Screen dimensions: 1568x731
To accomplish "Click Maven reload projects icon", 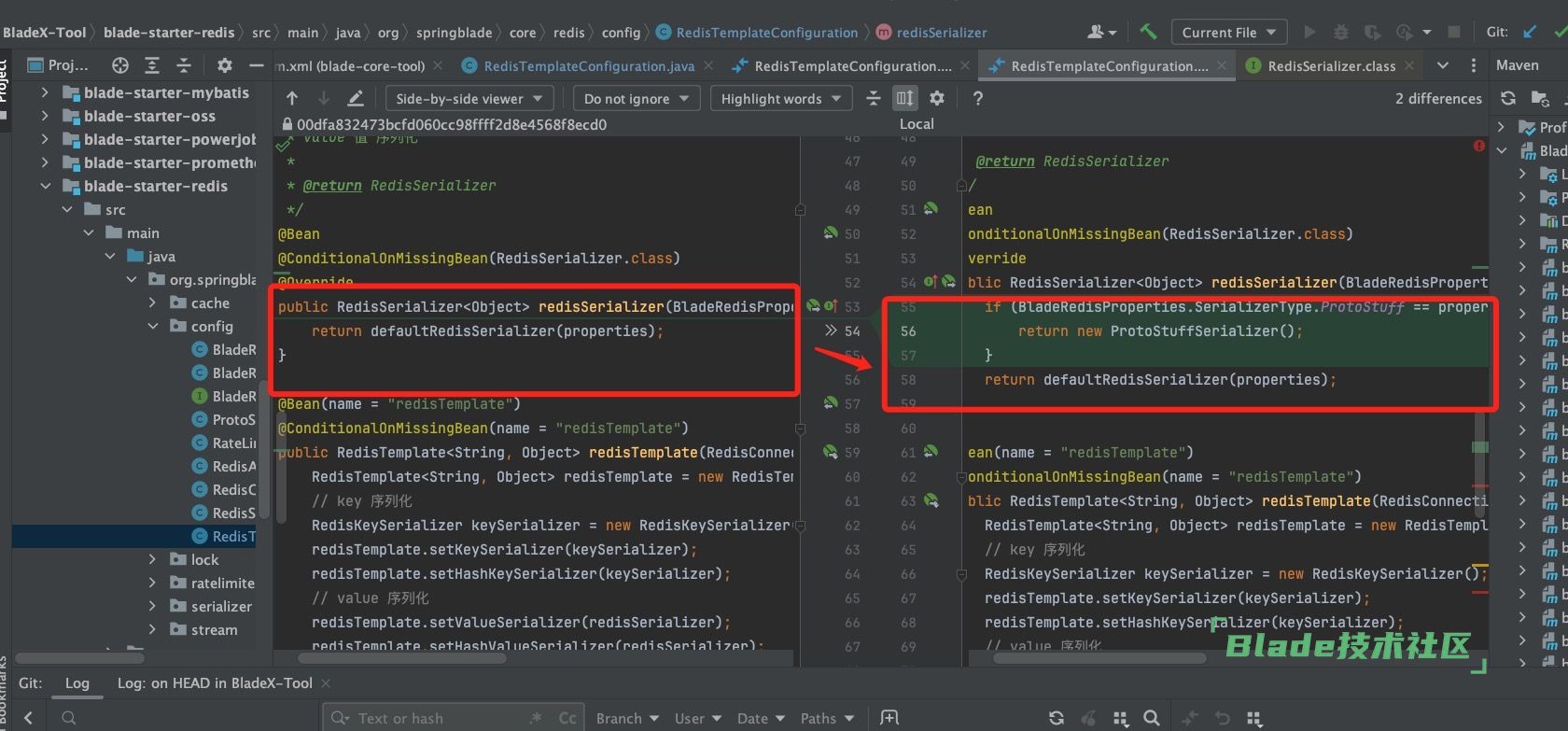I will pyautogui.click(x=1508, y=98).
